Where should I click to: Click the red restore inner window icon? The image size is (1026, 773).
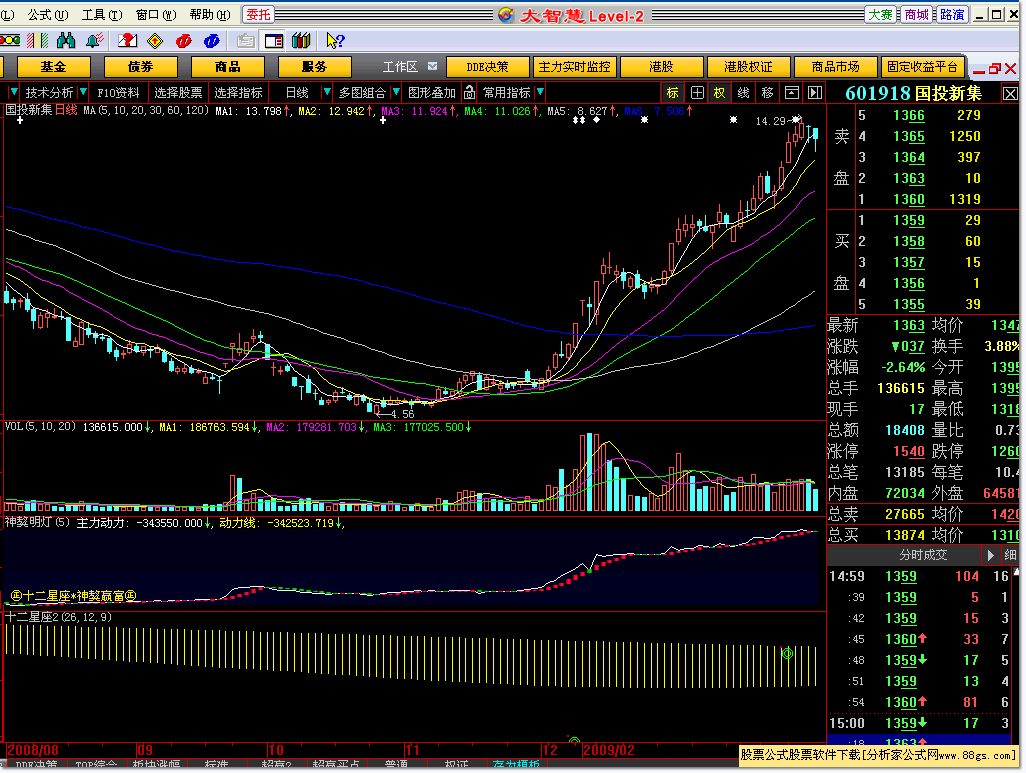click(x=995, y=68)
